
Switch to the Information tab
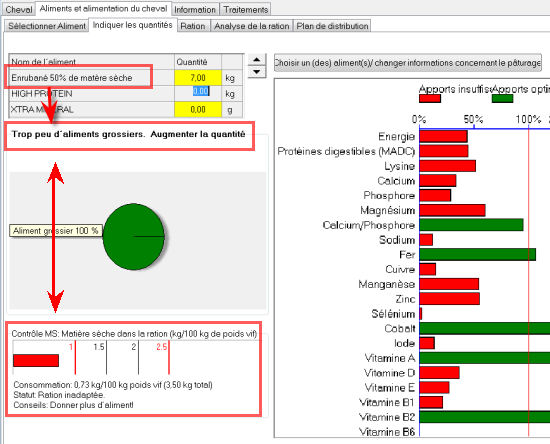click(195, 9)
